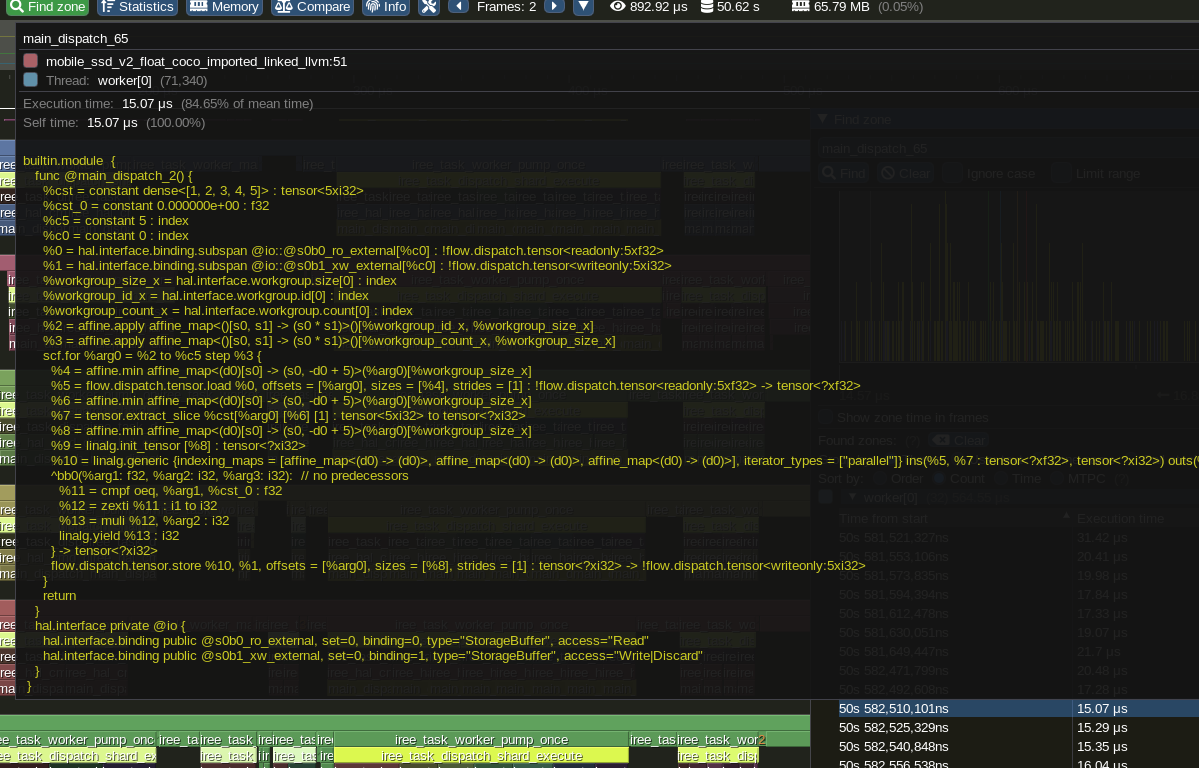Click the memory chip icon showing 65.79 MB
Screen dimensions: 1199x768
[x=800, y=7]
